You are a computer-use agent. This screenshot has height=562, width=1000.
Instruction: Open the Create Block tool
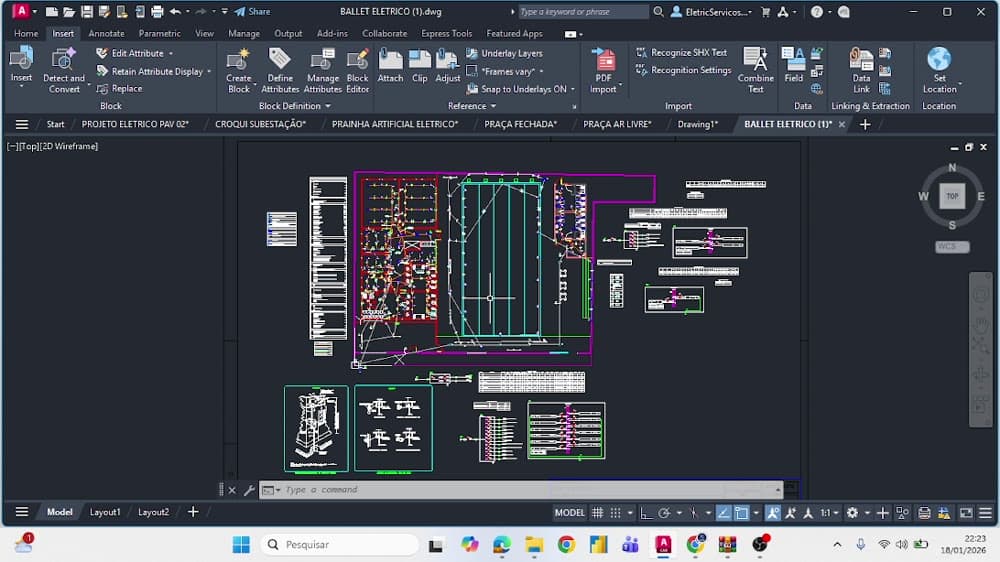(239, 70)
